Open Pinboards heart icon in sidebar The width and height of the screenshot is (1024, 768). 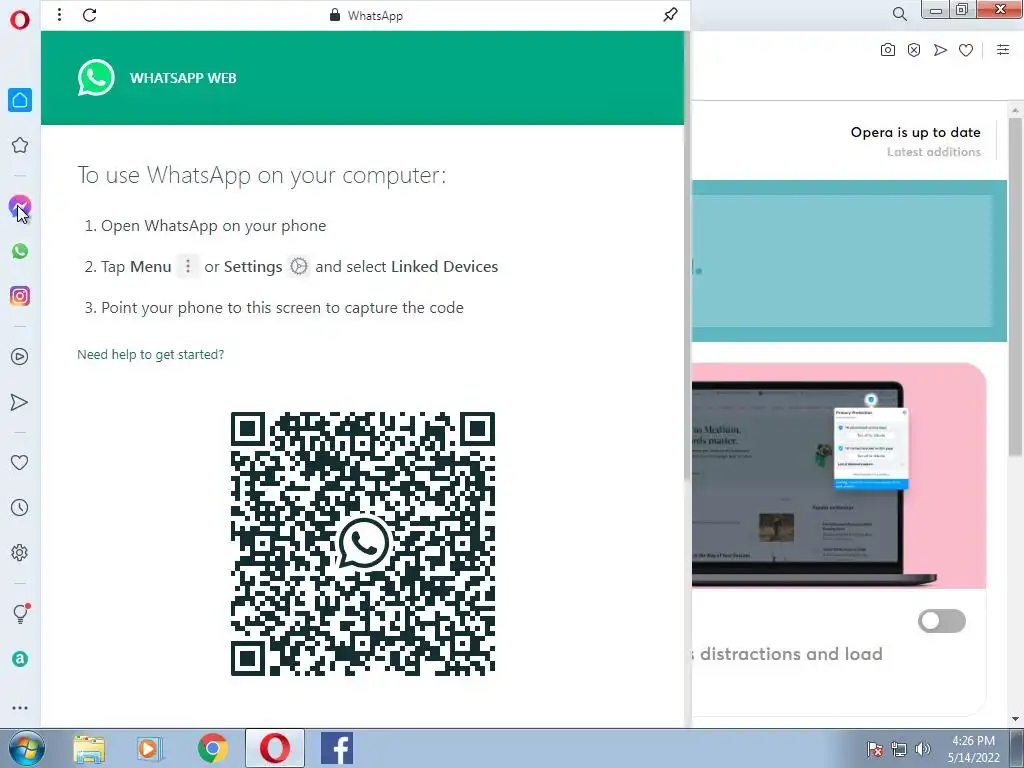tap(20, 462)
